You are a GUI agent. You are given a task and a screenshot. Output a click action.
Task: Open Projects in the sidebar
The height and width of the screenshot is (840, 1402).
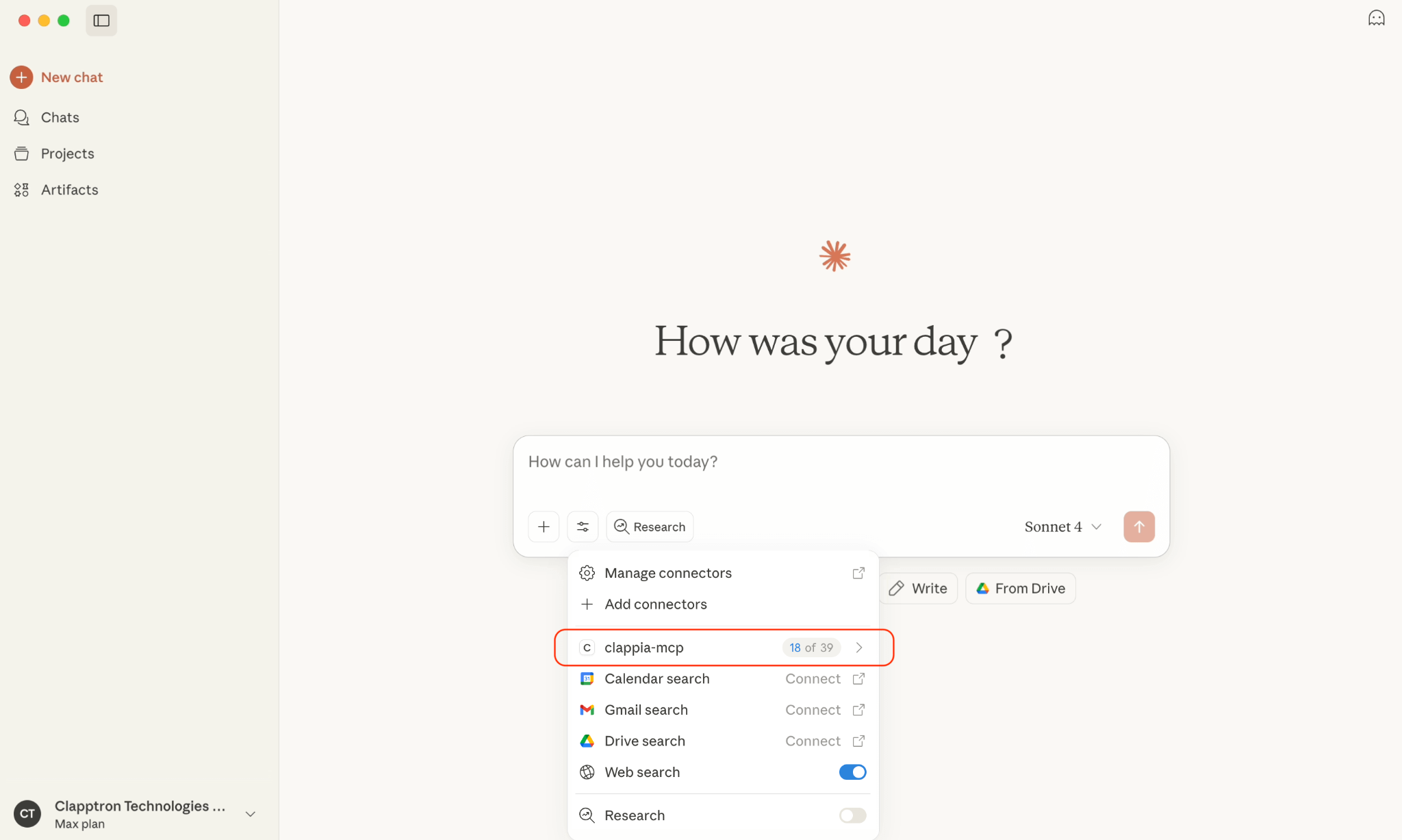pos(67,154)
